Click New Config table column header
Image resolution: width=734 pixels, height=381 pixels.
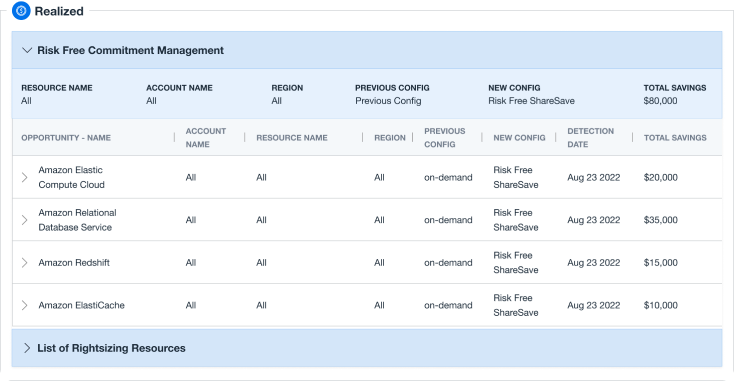coord(519,138)
